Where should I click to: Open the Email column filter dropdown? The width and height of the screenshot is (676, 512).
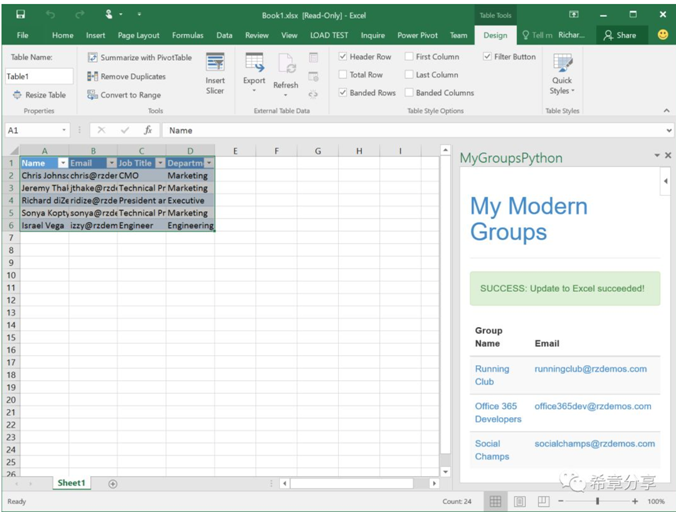pyautogui.click(x=112, y=163)
